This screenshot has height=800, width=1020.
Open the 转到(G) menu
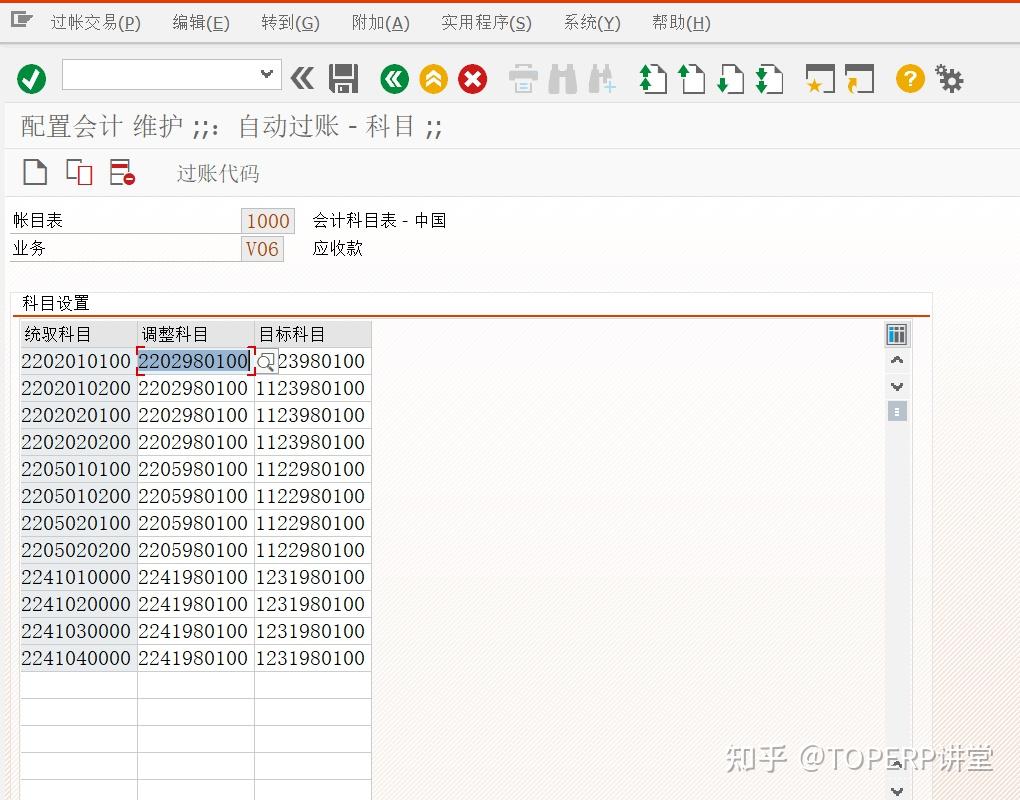click(289, 22)
